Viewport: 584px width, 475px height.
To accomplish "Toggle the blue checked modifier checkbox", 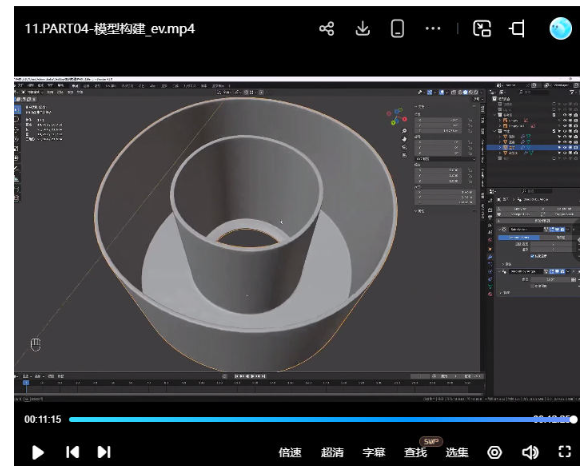I will pyautogui.click(x=532, y=256).
